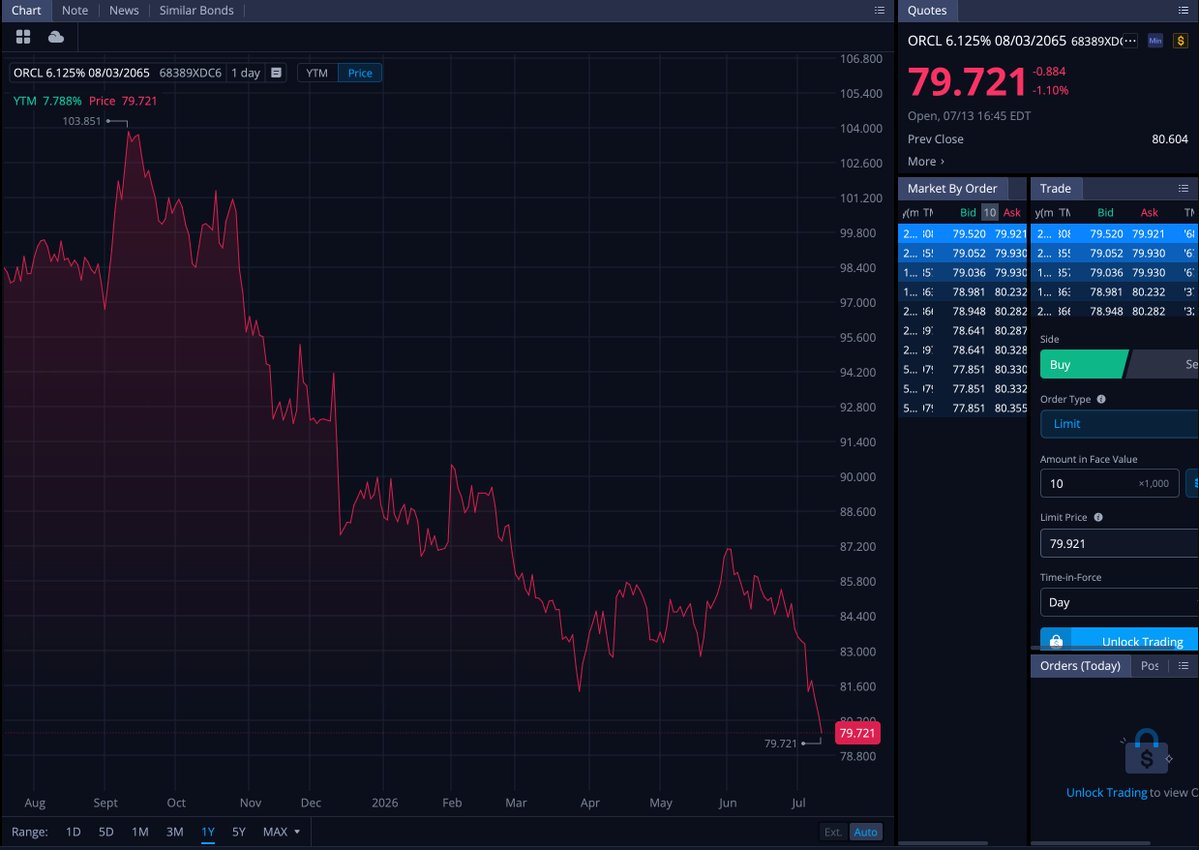Viewport: 1199px width, 850px height.
Task: Click the lock icon on Unlock Trading
Action: click(x=1056, y=641)
